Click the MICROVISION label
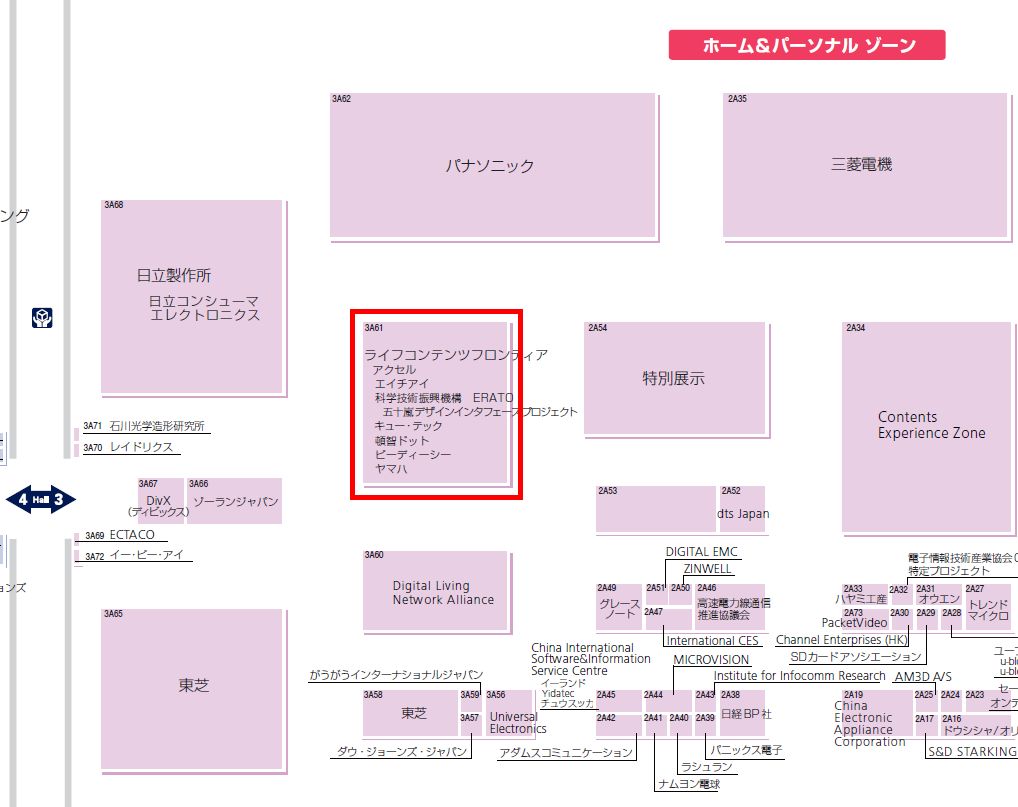 tap(711, 659)
